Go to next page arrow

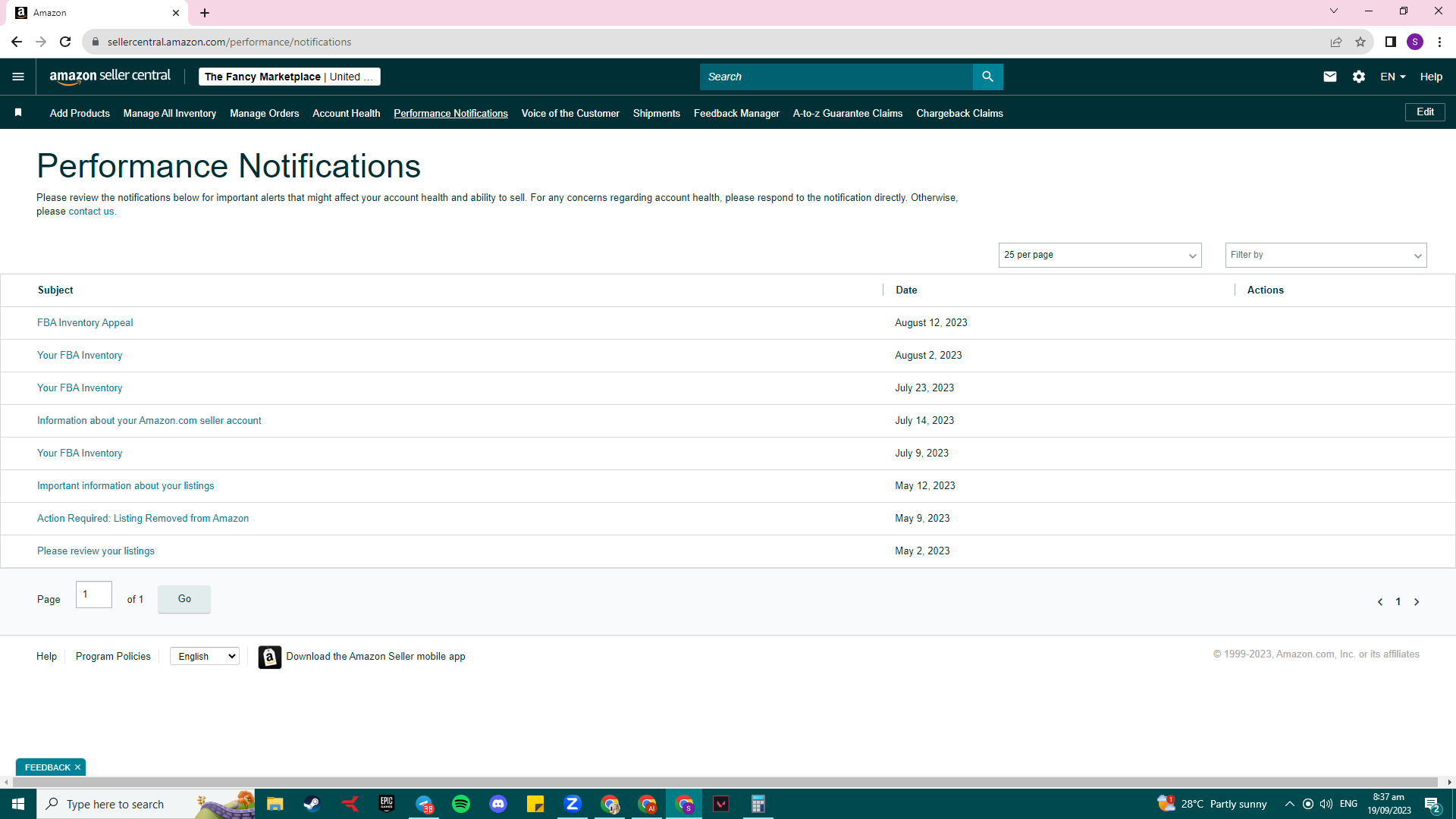(x=1417, y=602)
